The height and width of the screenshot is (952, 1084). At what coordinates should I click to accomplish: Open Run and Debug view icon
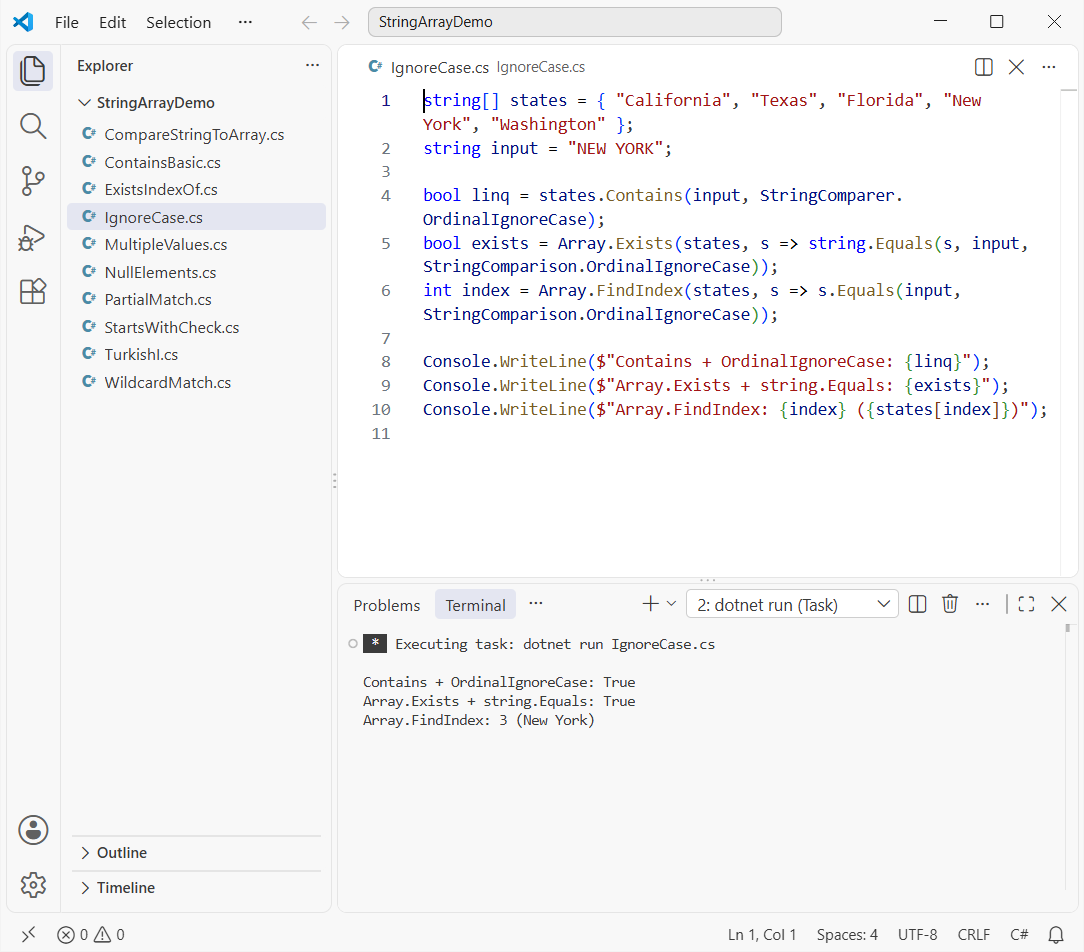point(32,237)
